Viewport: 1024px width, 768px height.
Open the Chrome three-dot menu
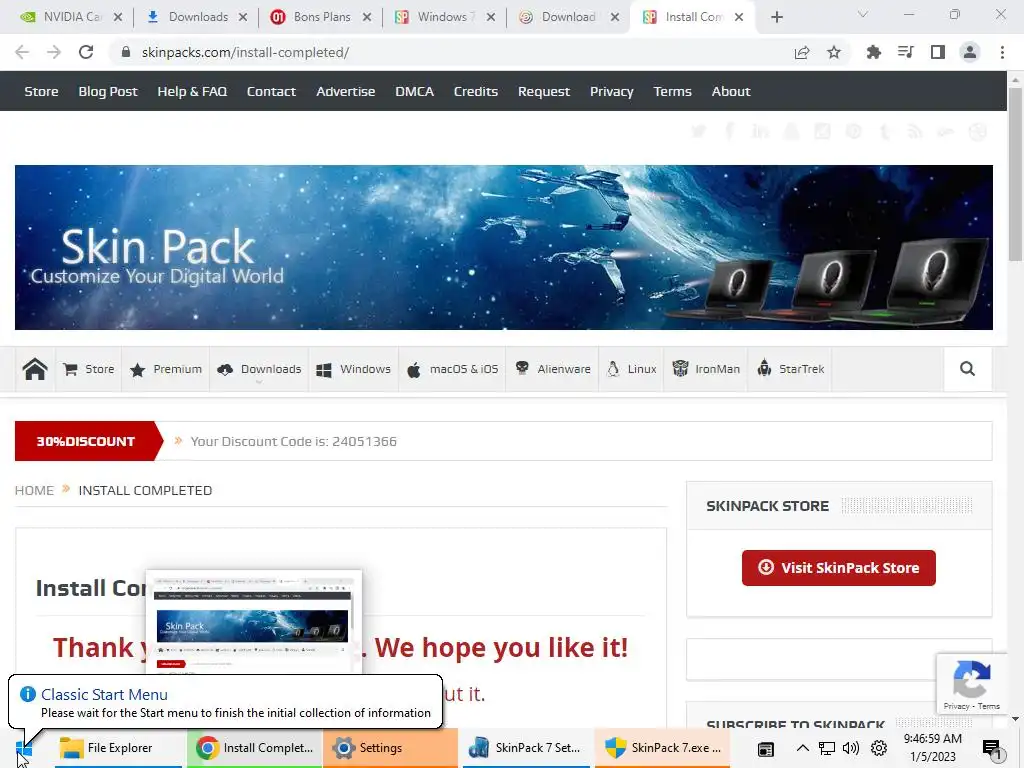(x=1002, y=52)
